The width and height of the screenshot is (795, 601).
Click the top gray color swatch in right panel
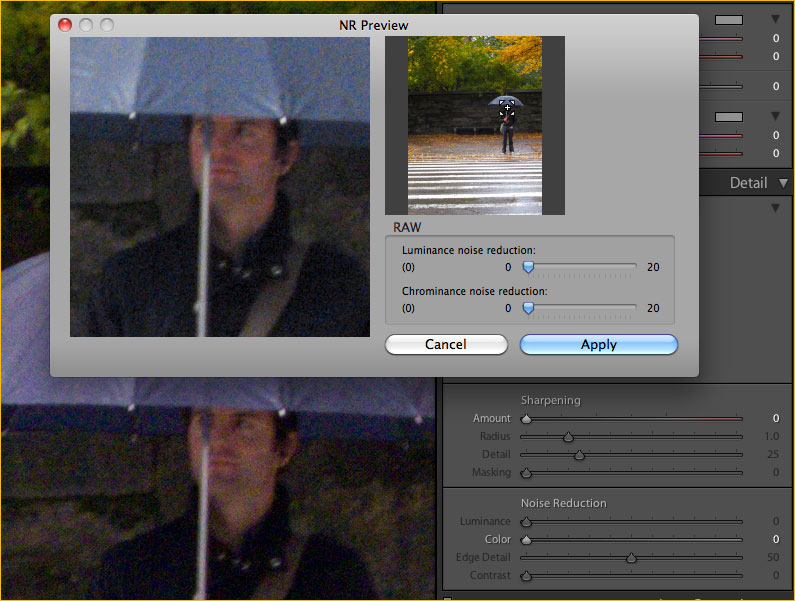point(729,20)
